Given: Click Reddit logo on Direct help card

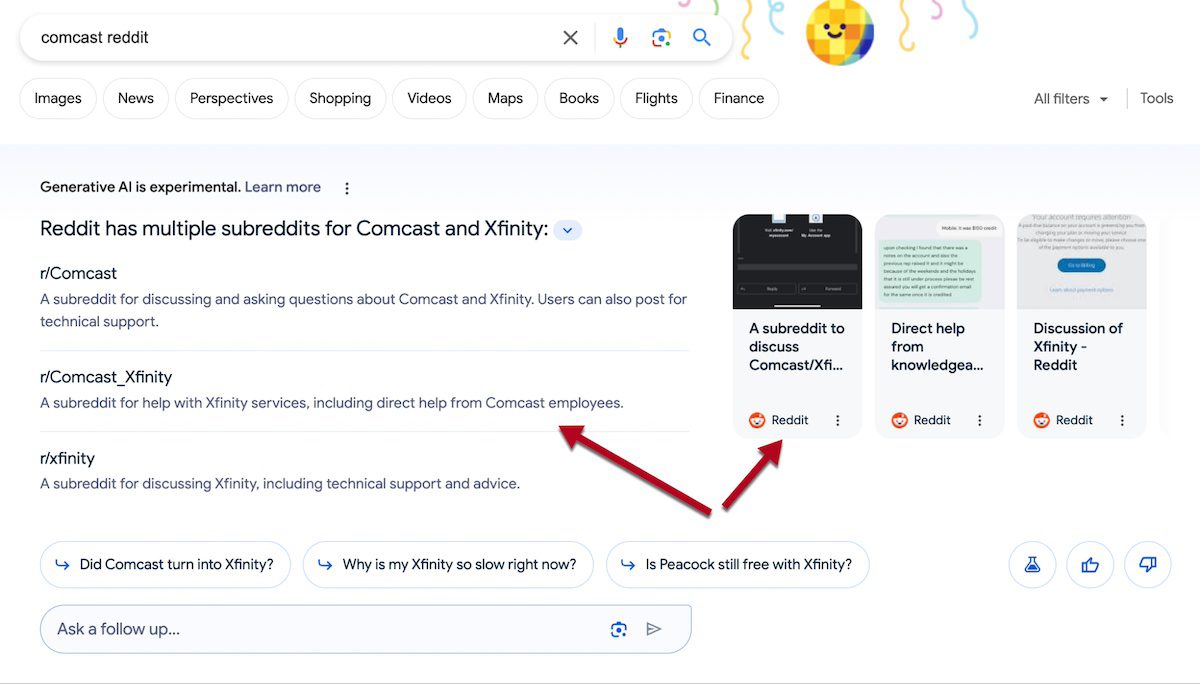Looking at the screenshot, I should [x=900, y=421].
